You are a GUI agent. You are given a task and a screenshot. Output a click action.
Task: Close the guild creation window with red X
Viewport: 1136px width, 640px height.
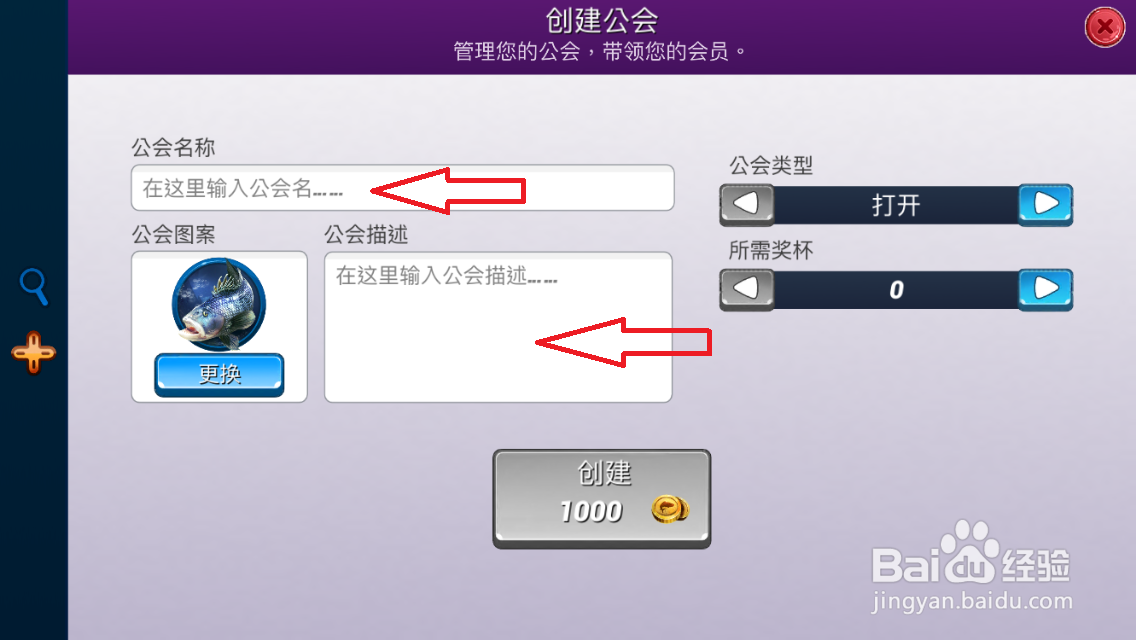(1104, 28)
